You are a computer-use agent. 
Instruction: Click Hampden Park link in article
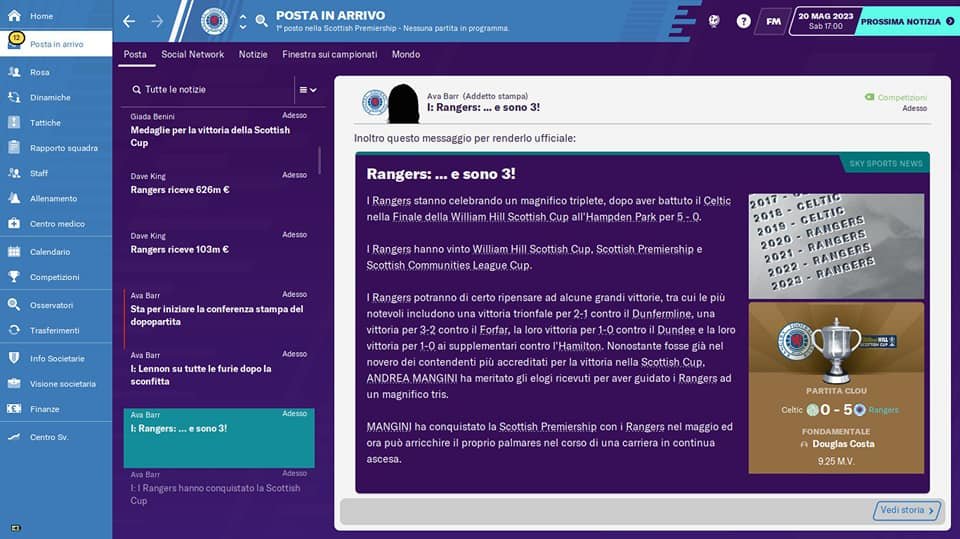[621, 217]
